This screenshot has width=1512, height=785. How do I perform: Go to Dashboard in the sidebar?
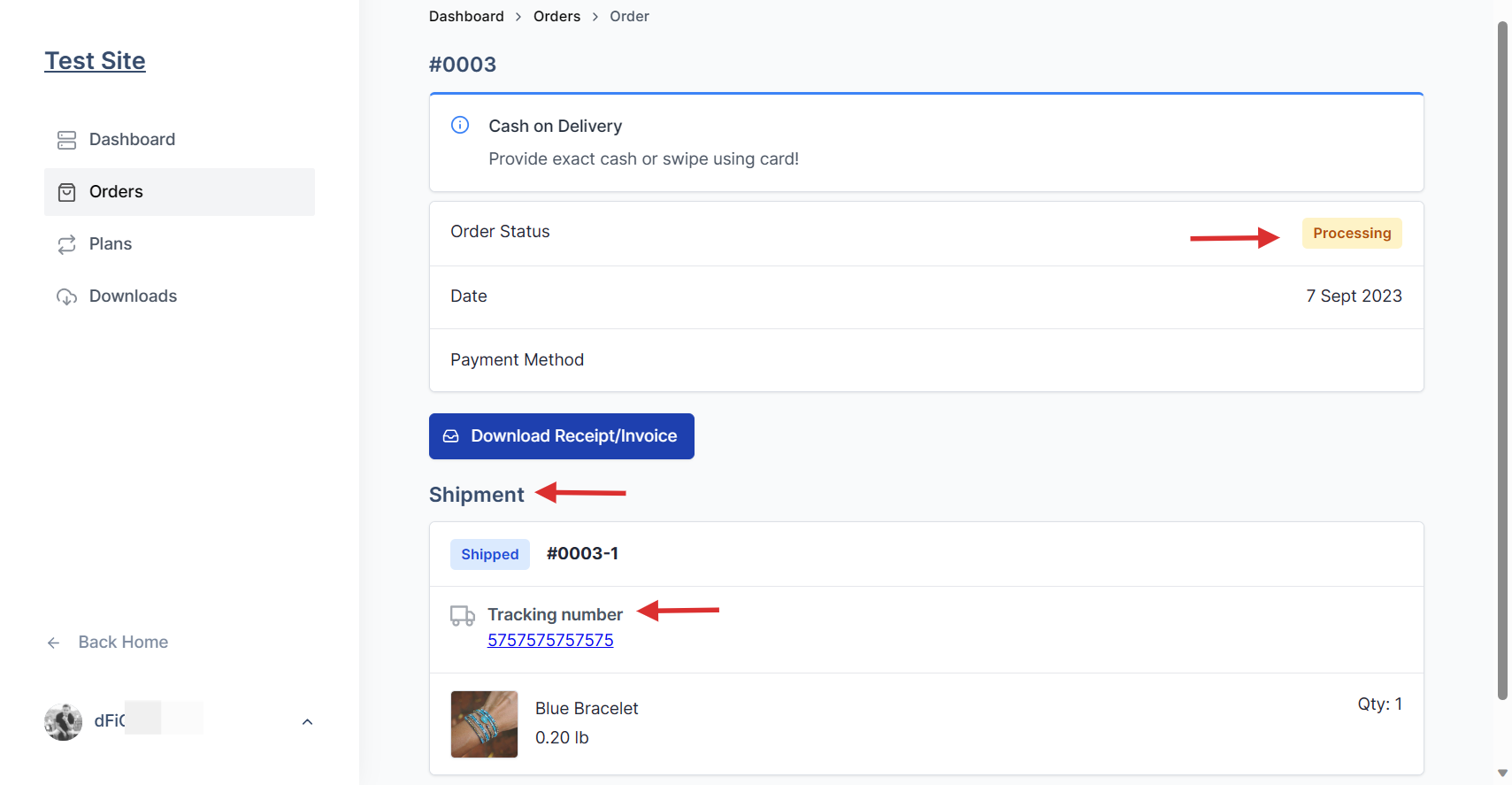pos(132,140)
